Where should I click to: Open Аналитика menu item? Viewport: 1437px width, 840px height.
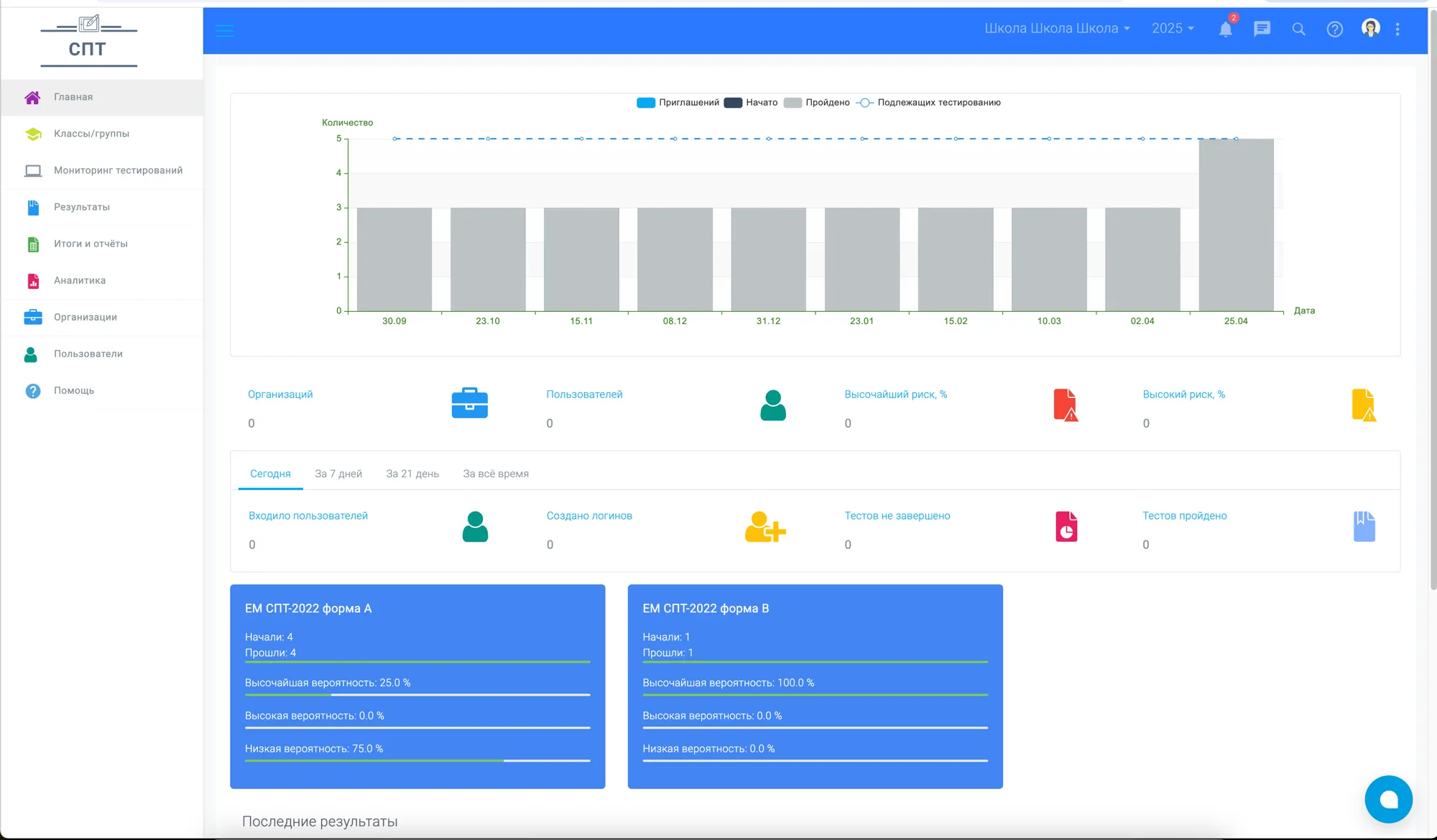102,281
